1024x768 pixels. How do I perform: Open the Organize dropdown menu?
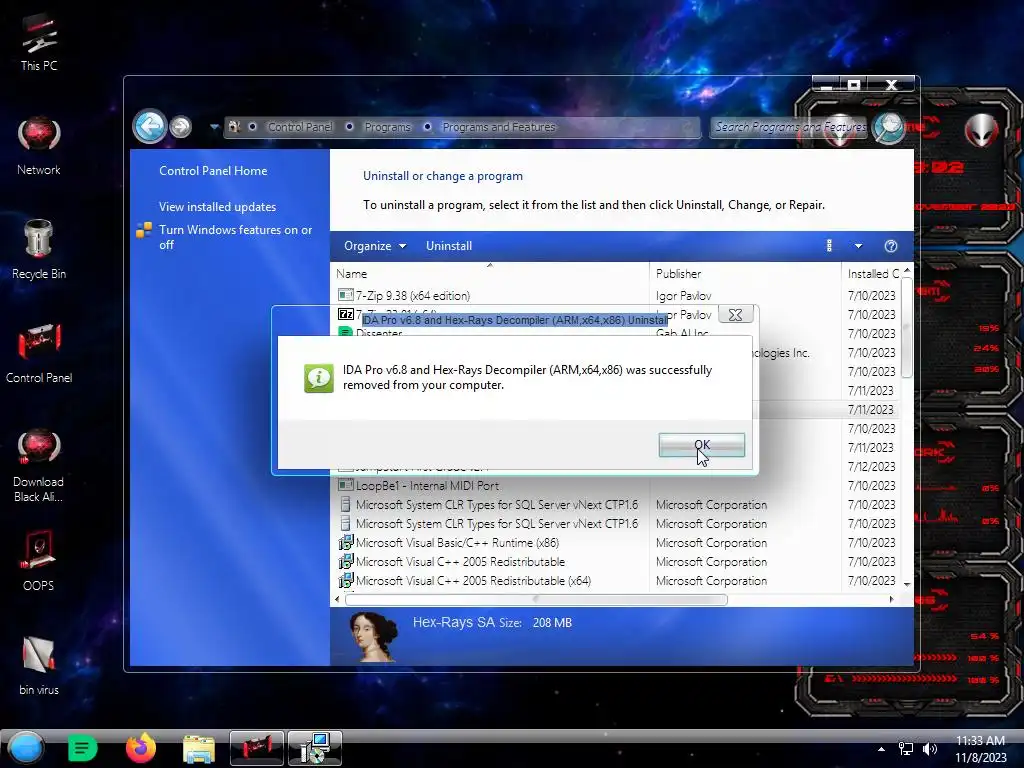375,246
